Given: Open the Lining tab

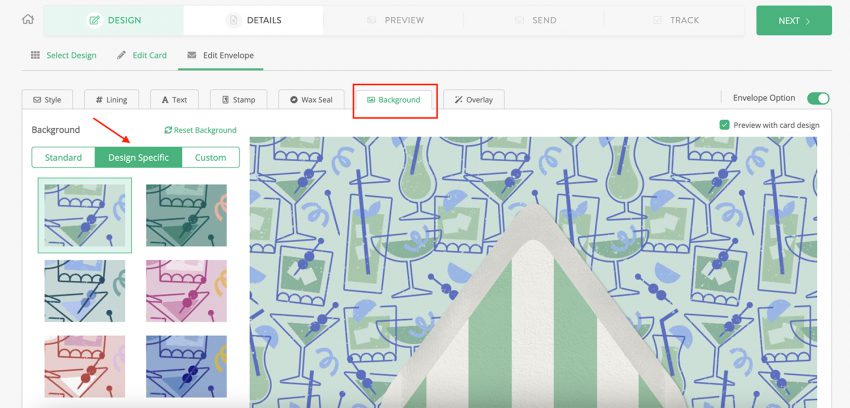Looking at the screenshot, I should pyautogui.click(x=112, y=100).
